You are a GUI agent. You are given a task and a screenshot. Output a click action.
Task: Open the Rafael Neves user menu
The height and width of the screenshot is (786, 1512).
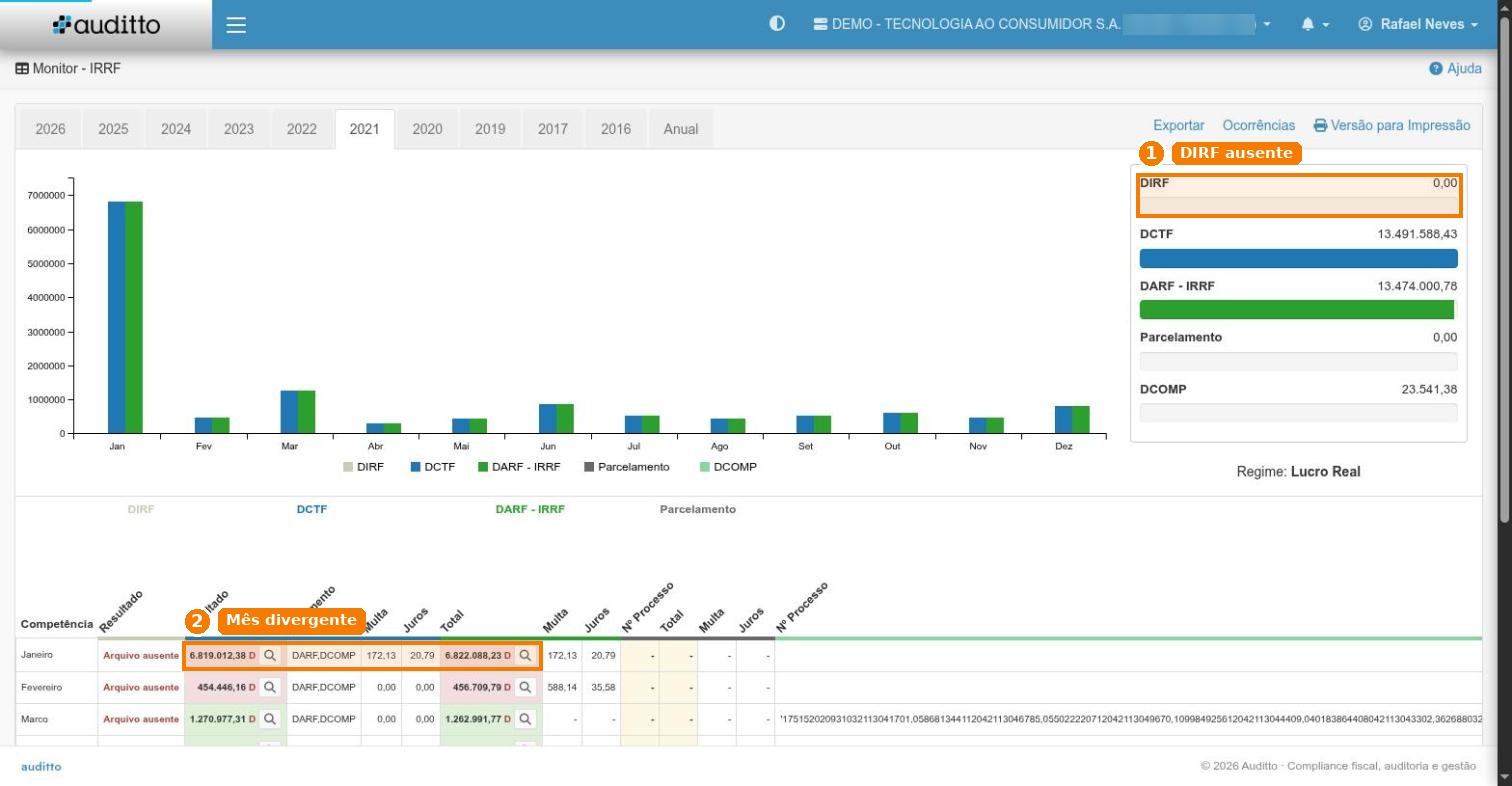point(1418,24)
